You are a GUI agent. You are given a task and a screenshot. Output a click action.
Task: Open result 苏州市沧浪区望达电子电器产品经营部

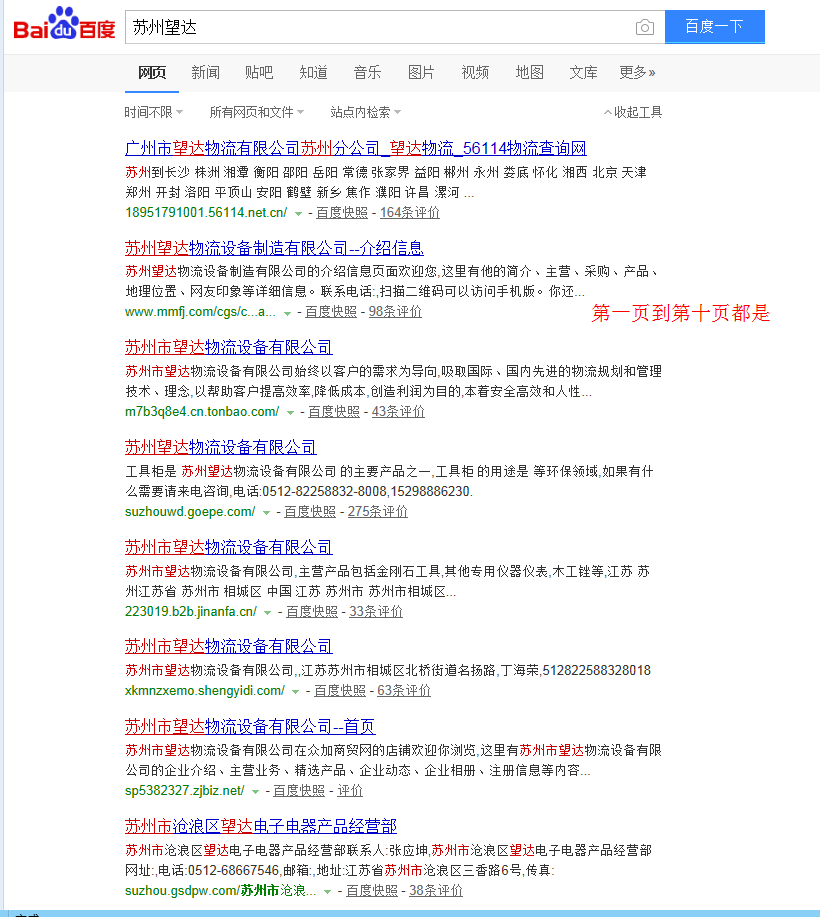pyautogui.click(x=261, y=827)
